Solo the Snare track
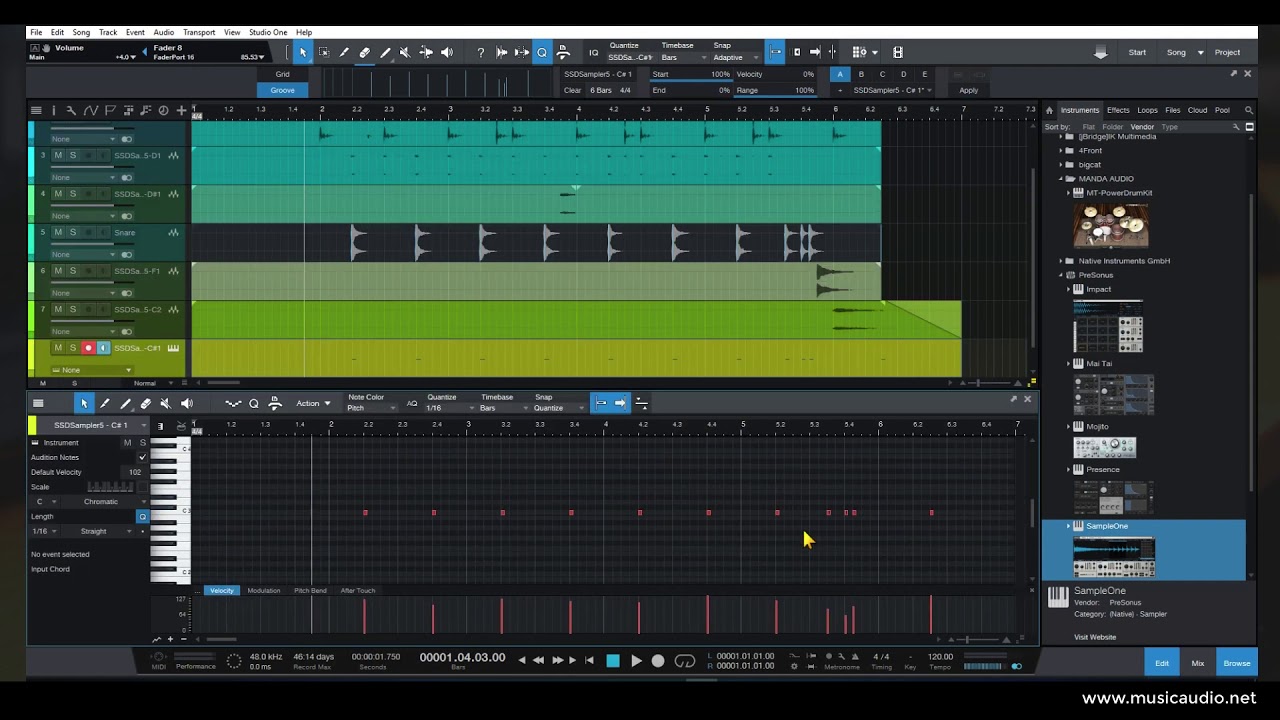The height and width of the screenshot is (720, 1280). pyautogui.click(x=73, y=232)
